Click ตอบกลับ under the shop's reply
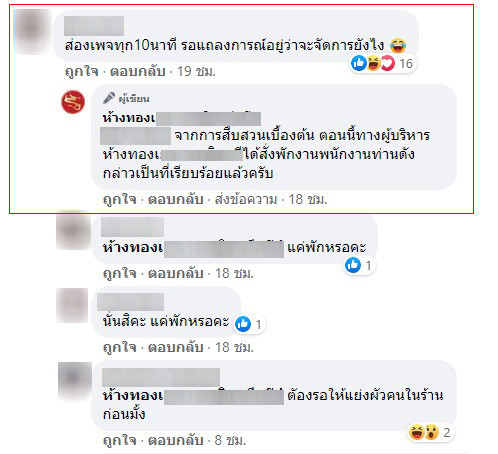The image size is (498, 454). click(x=176, y=199)
